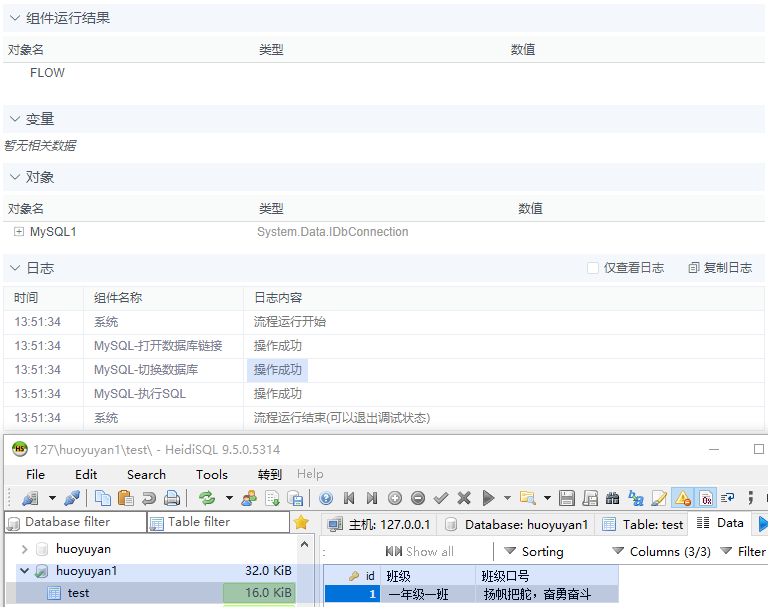The width and height of the screenshot is (768, 607).
Task: Click the Sorting button
Action: 534,552
